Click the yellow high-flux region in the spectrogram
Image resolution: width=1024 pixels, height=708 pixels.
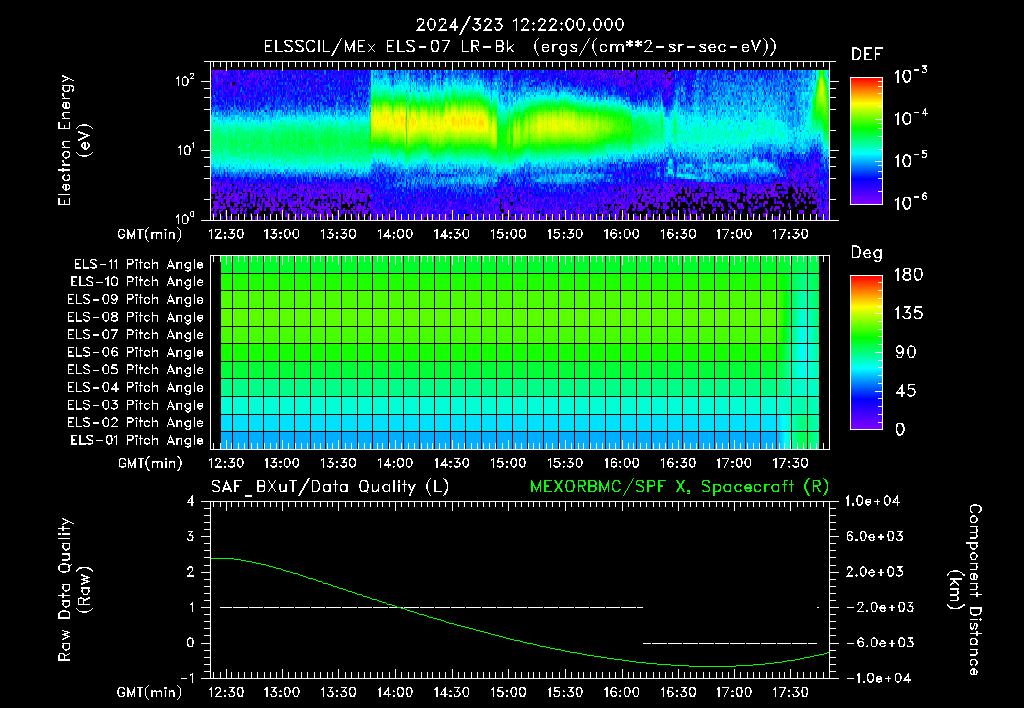(431, 122)
